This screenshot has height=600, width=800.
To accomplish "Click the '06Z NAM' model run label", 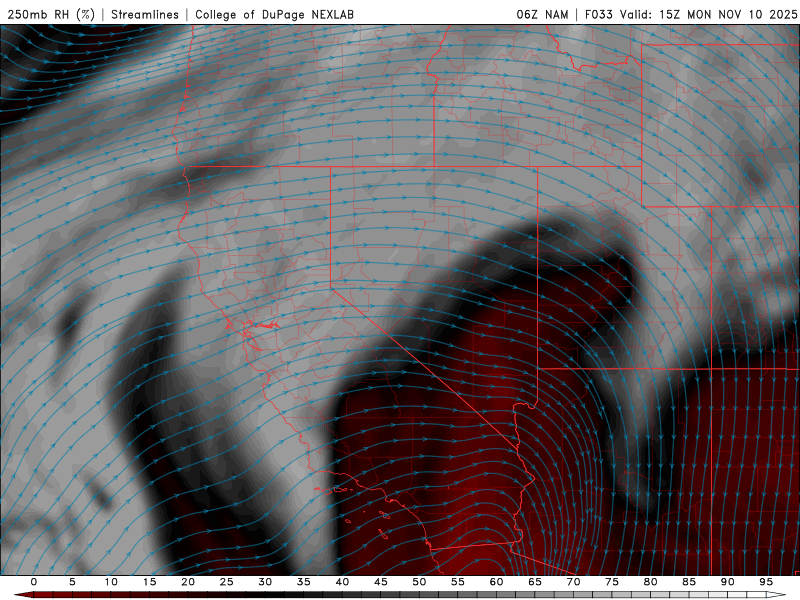I will pyautogui.click(x=542, y=15).
